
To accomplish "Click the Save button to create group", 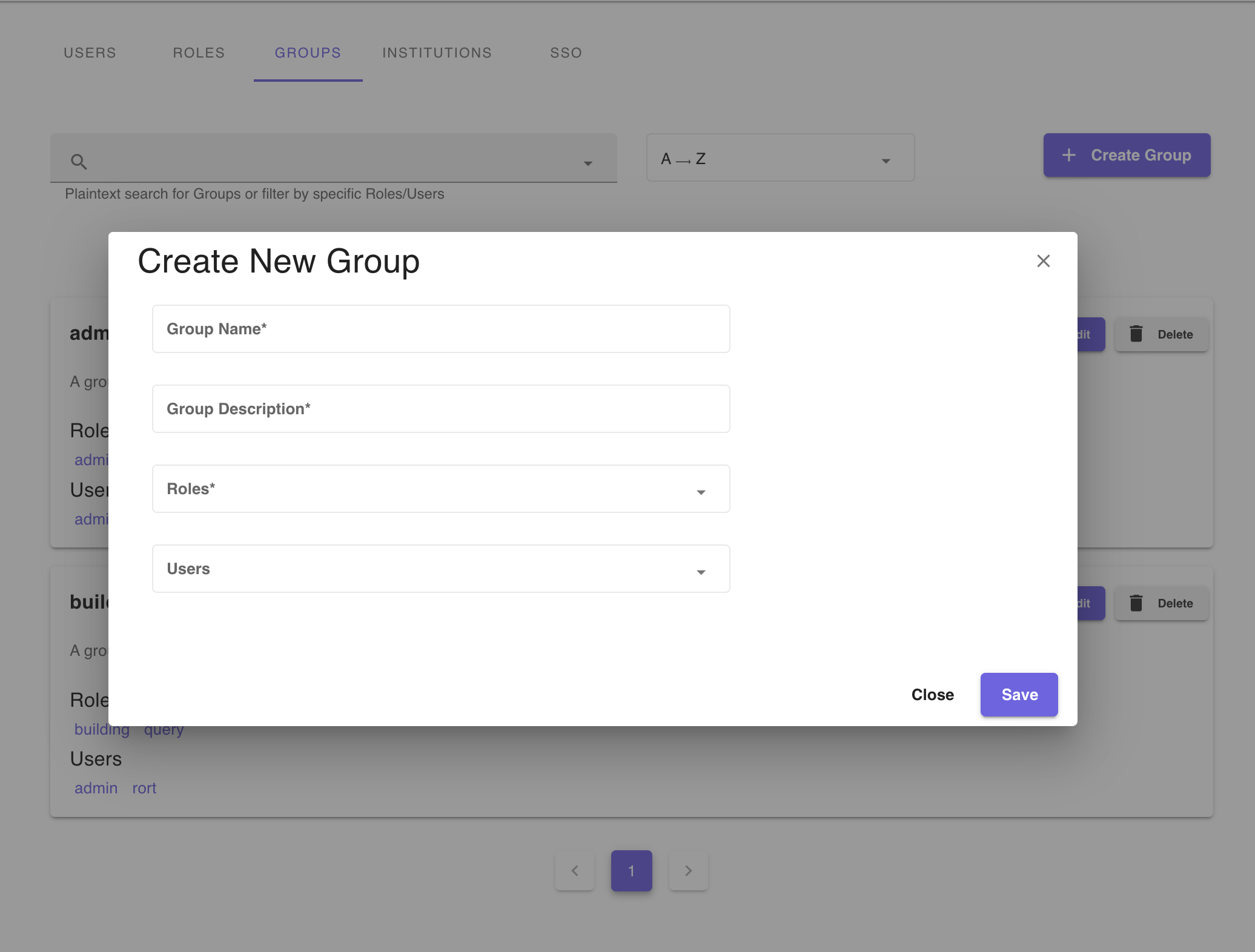I will click(x=1018, y=694).
